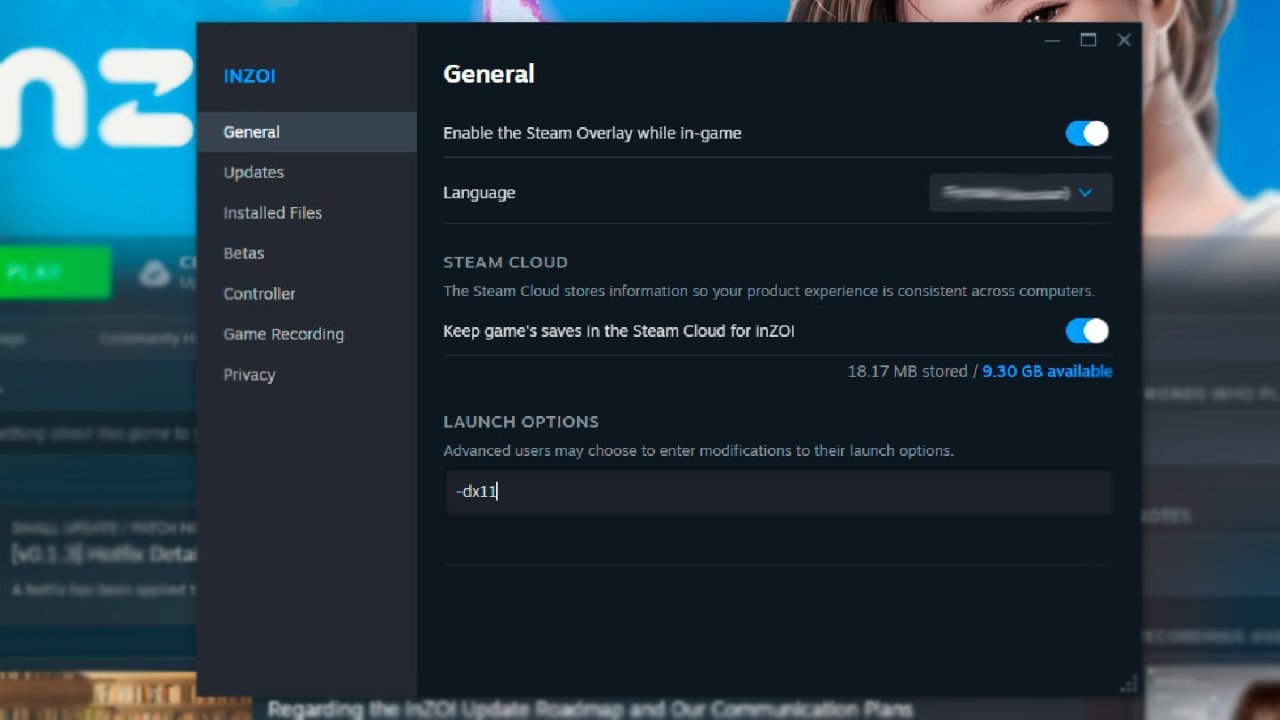Select the General section in the sidebar
1280x720 pixels.
pos(251,131)
